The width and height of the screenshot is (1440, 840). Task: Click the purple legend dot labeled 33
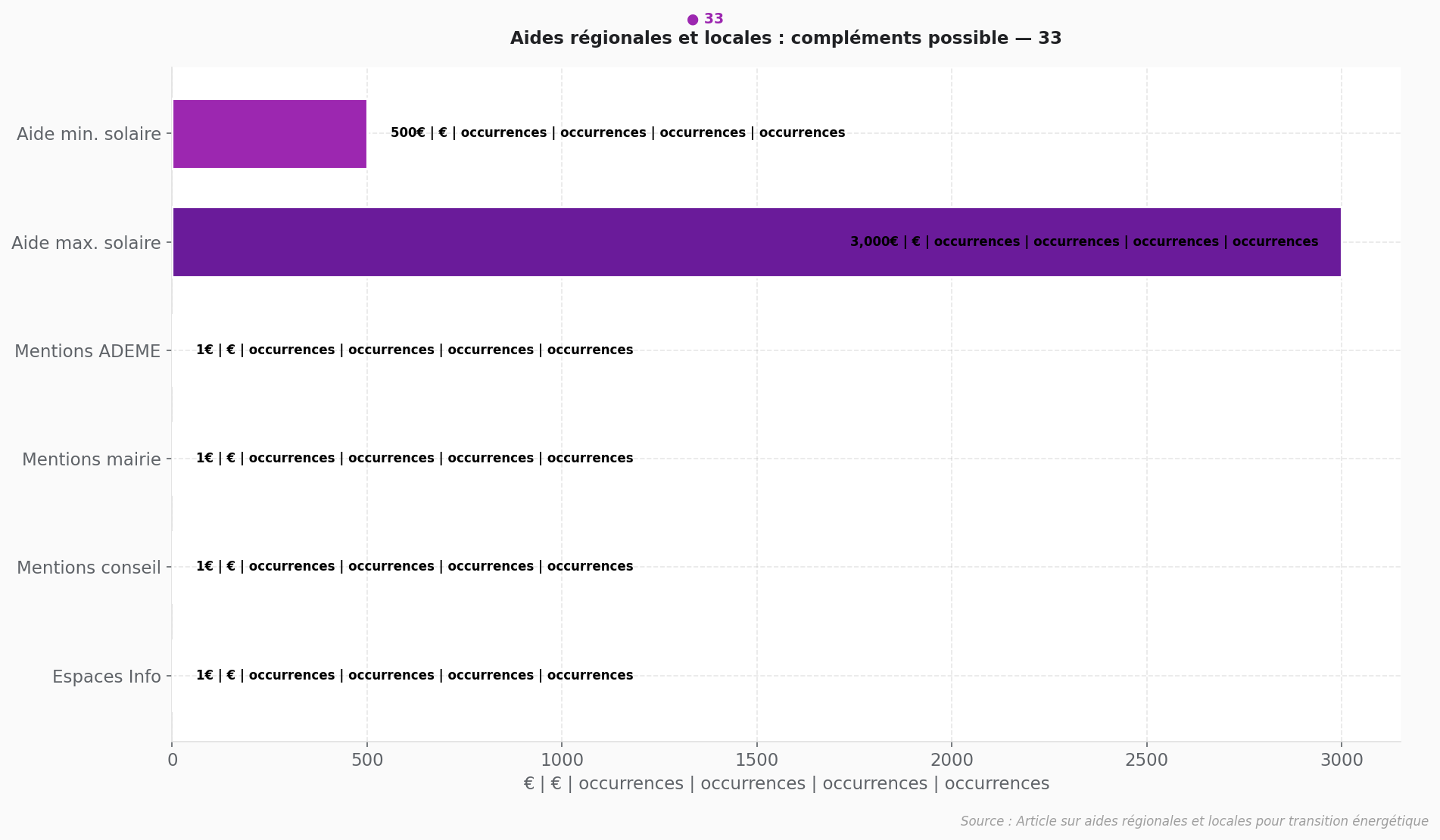tap(692, 20)
